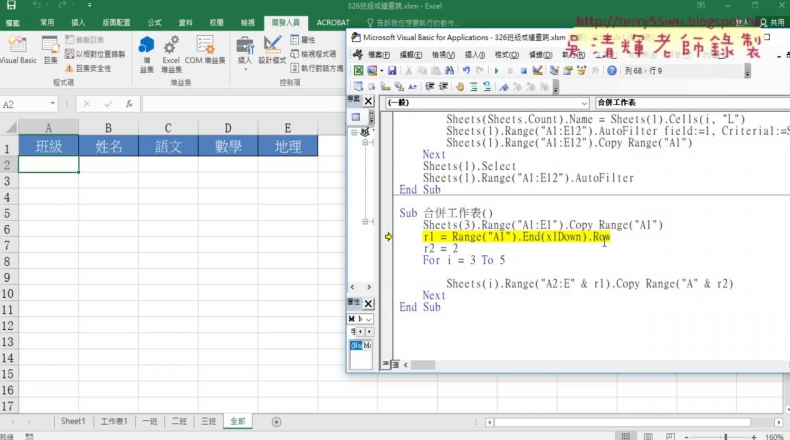
Task: Click the VBA Undo icon
Action: click(x=467, y=71)
